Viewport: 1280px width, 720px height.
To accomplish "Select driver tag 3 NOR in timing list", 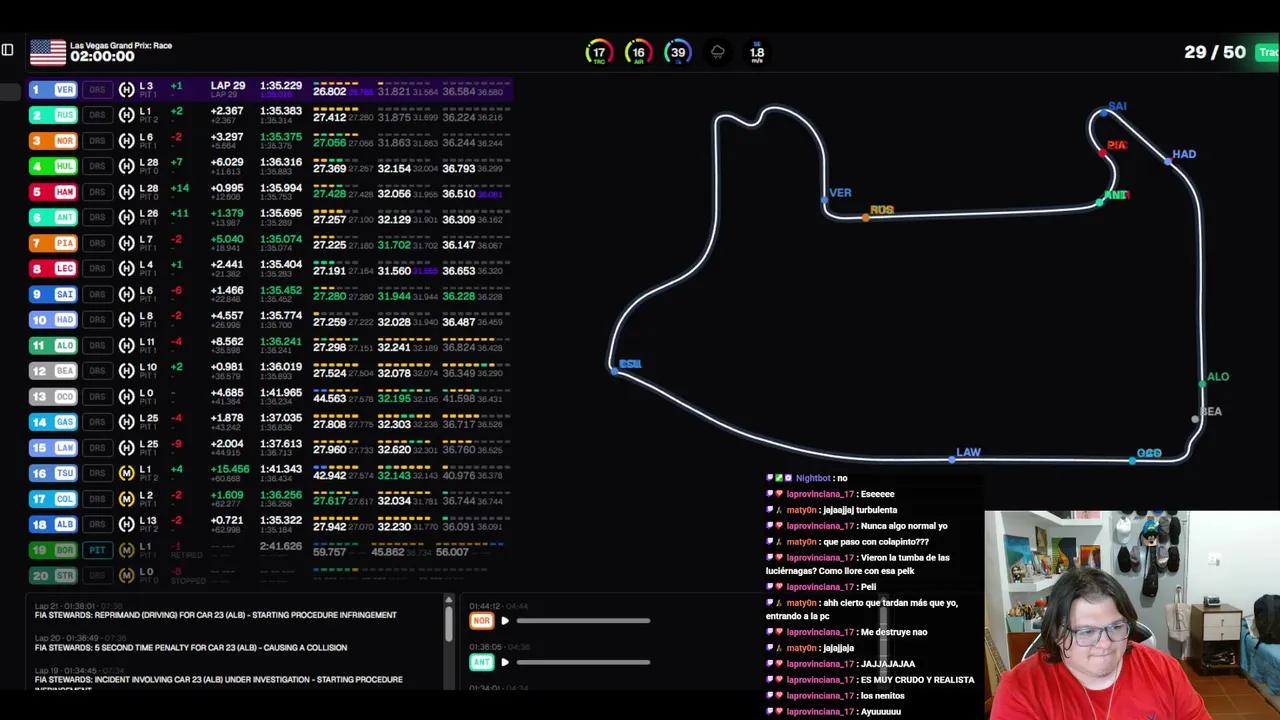I will pos(53,141).
